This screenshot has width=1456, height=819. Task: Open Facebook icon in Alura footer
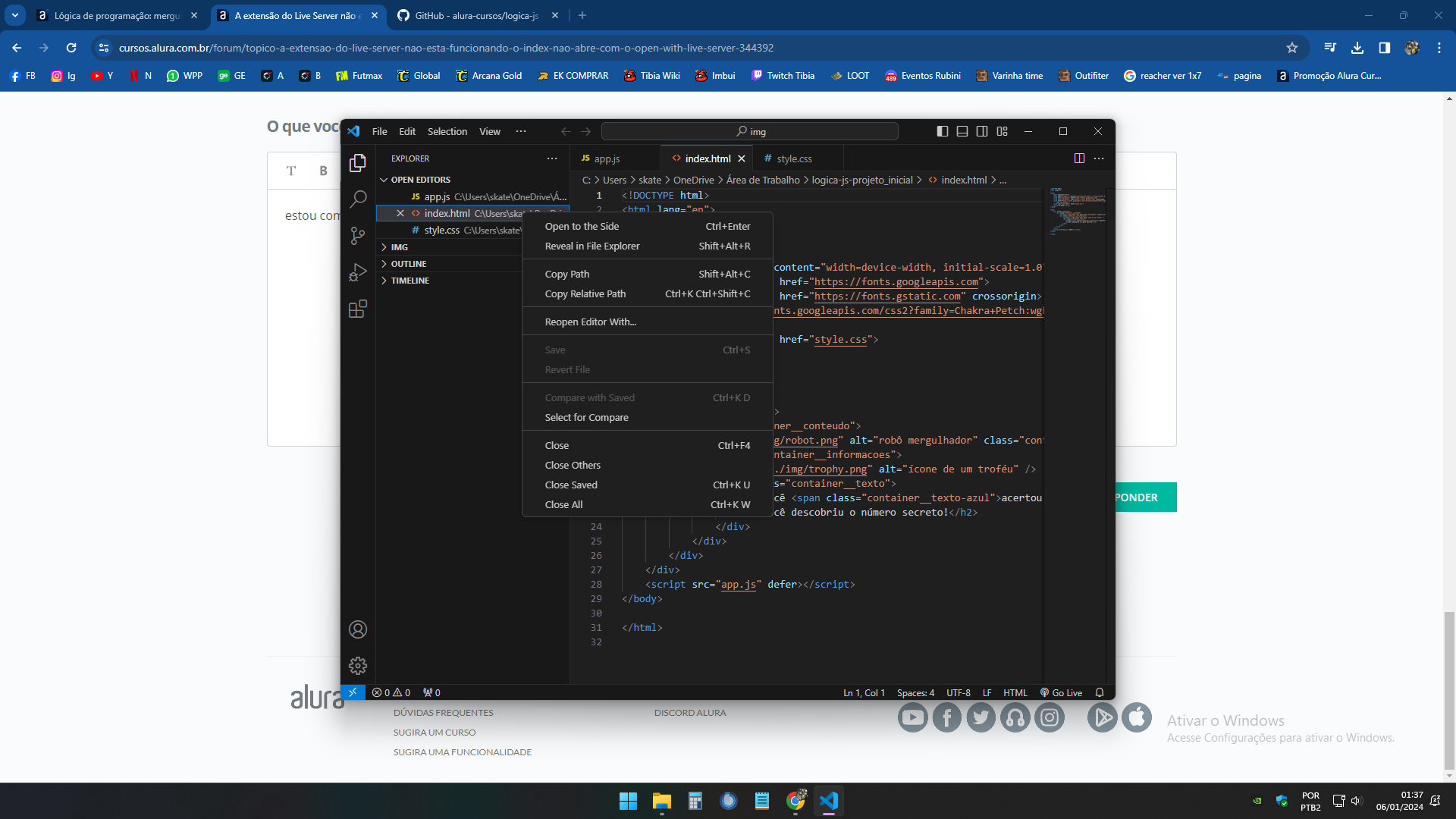[947, 717]
